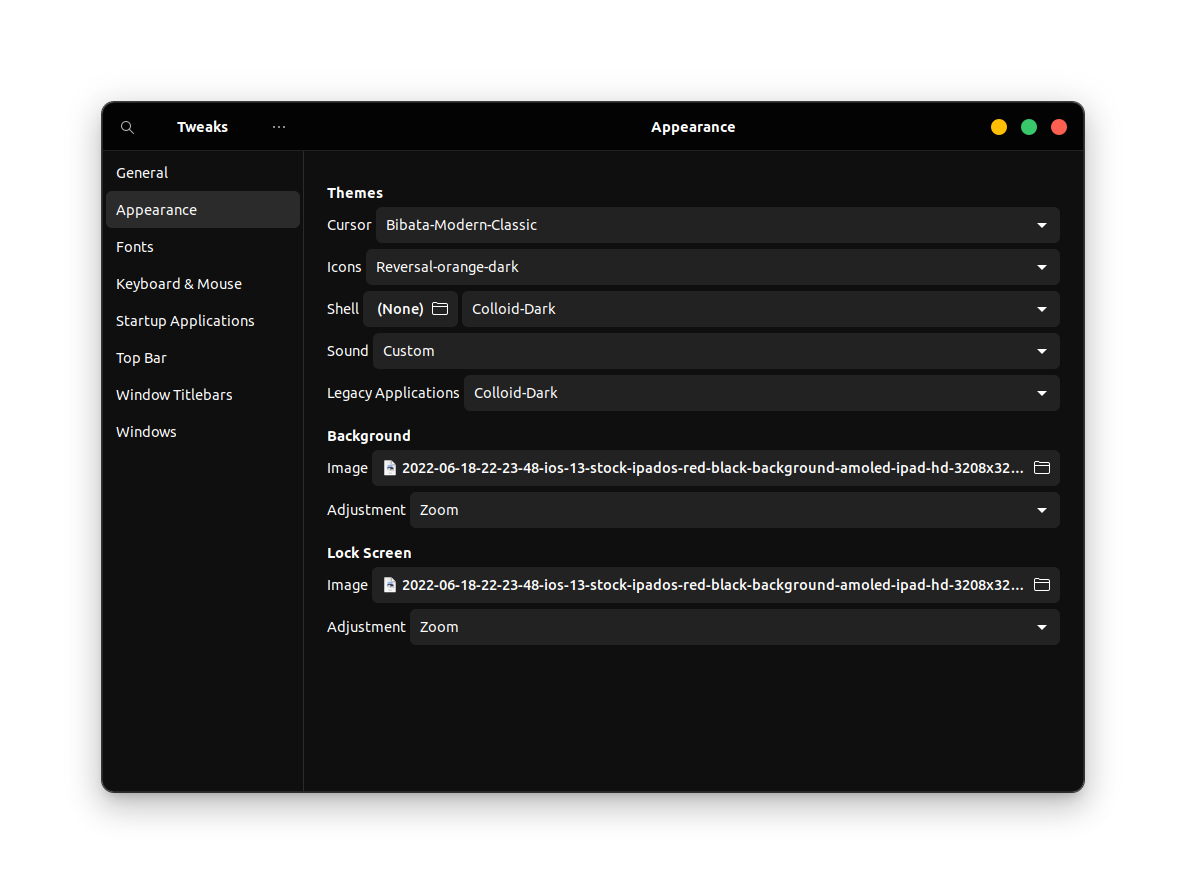The height and width of the screenshot is (894, 1186).
Task: Click the green maximize button in the title bar
Action: (x=1029, y=127)
